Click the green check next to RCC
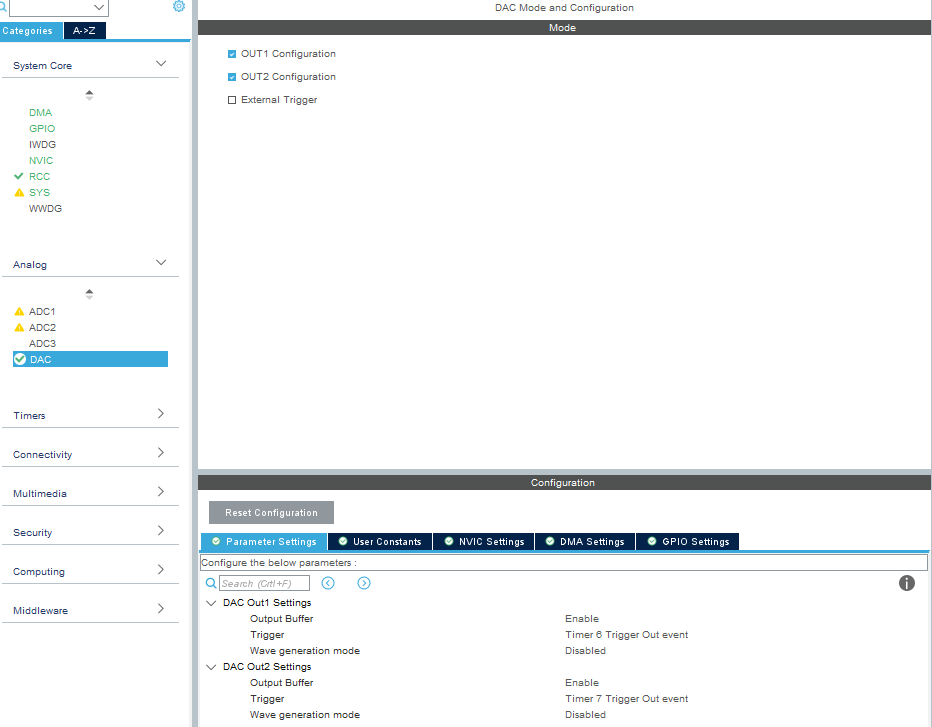Screen dimensions: 932x727 click(19, 177)
